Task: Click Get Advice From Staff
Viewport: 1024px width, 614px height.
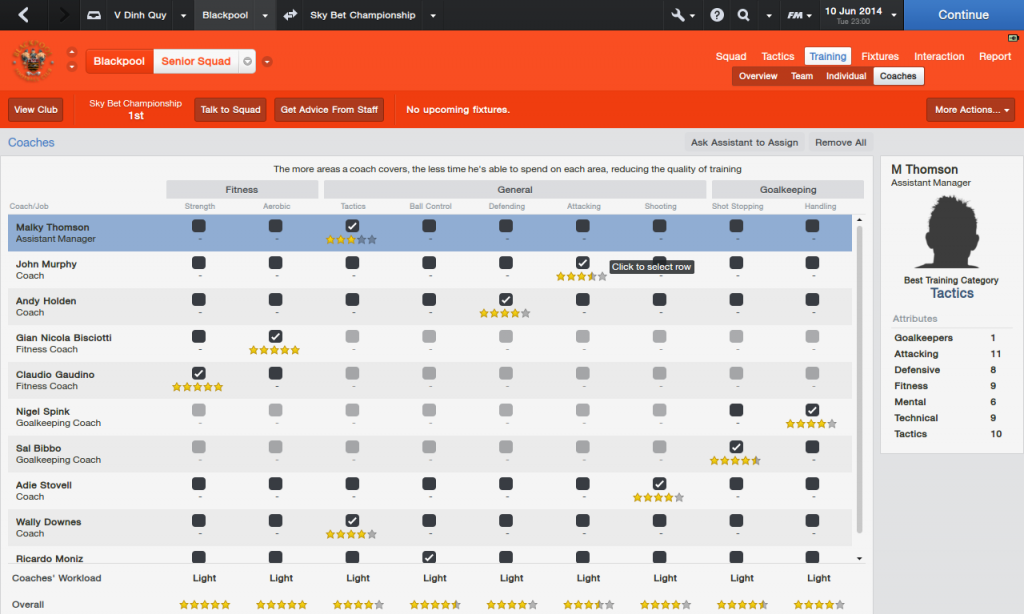Action: point(329,110)
